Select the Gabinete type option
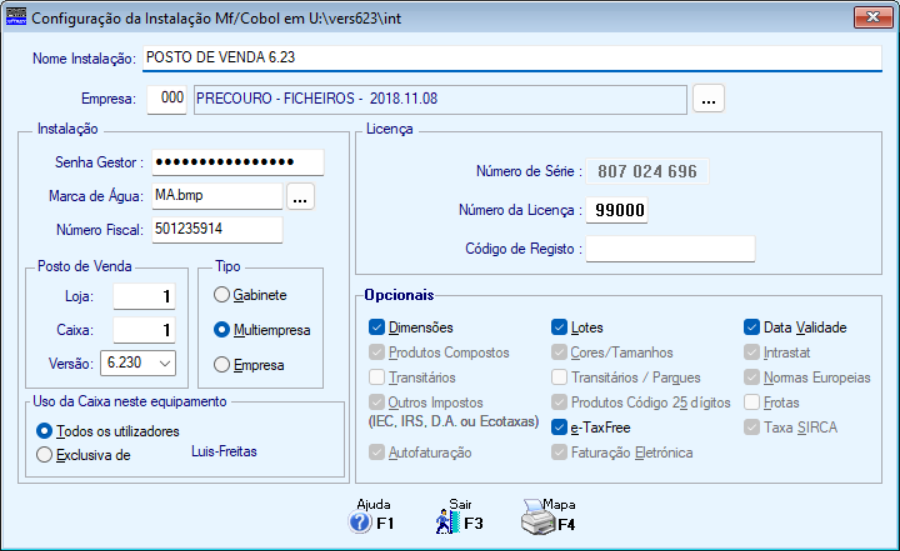The width and height of the screenshot is (900, 551). pyautogui.click(x=221, y=296)
